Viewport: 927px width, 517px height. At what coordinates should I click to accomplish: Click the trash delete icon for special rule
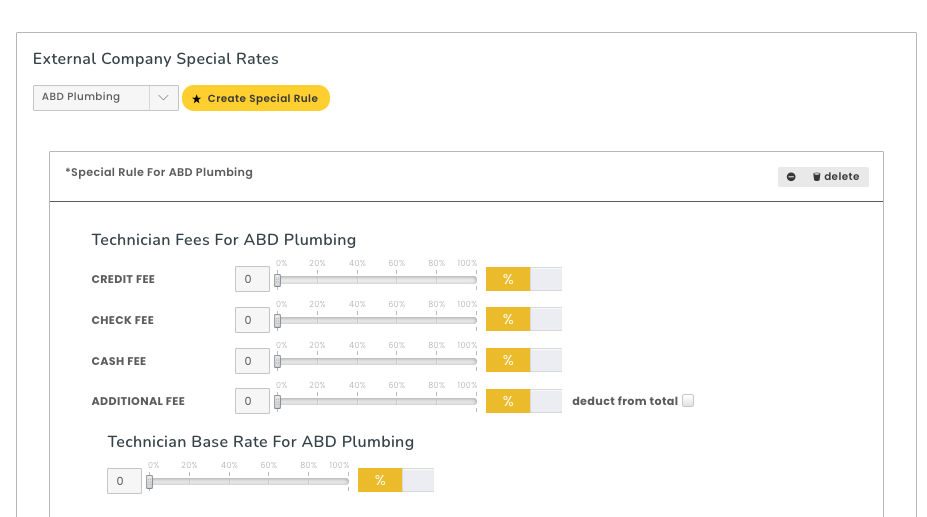816,177
